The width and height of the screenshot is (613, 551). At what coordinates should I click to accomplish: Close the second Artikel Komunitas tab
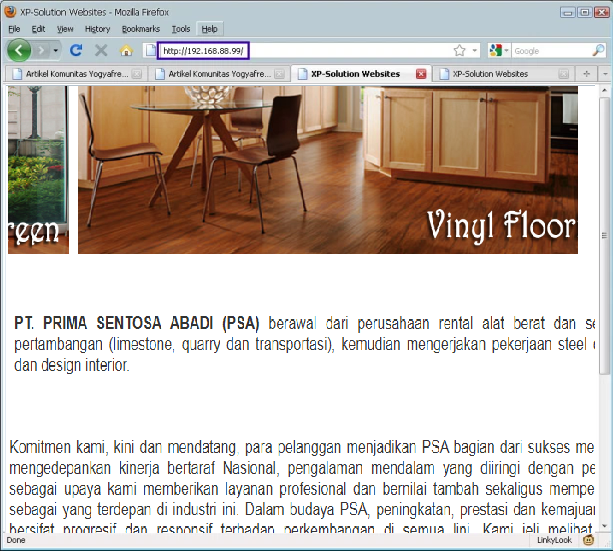tap(279, 74)
